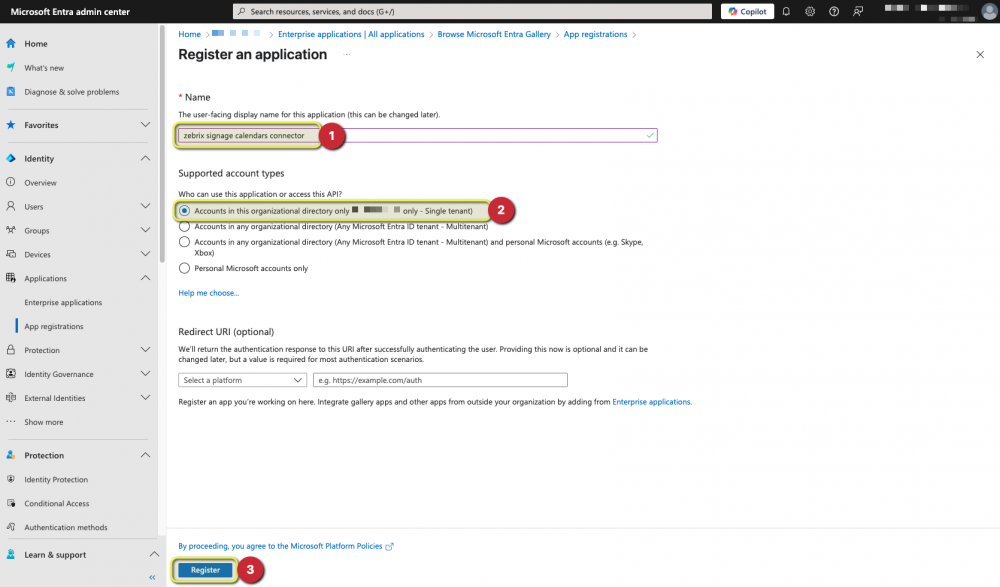Expand the External Identities chevron
The width and height of the screenshot is (1000, 587).
coord(145,398)
